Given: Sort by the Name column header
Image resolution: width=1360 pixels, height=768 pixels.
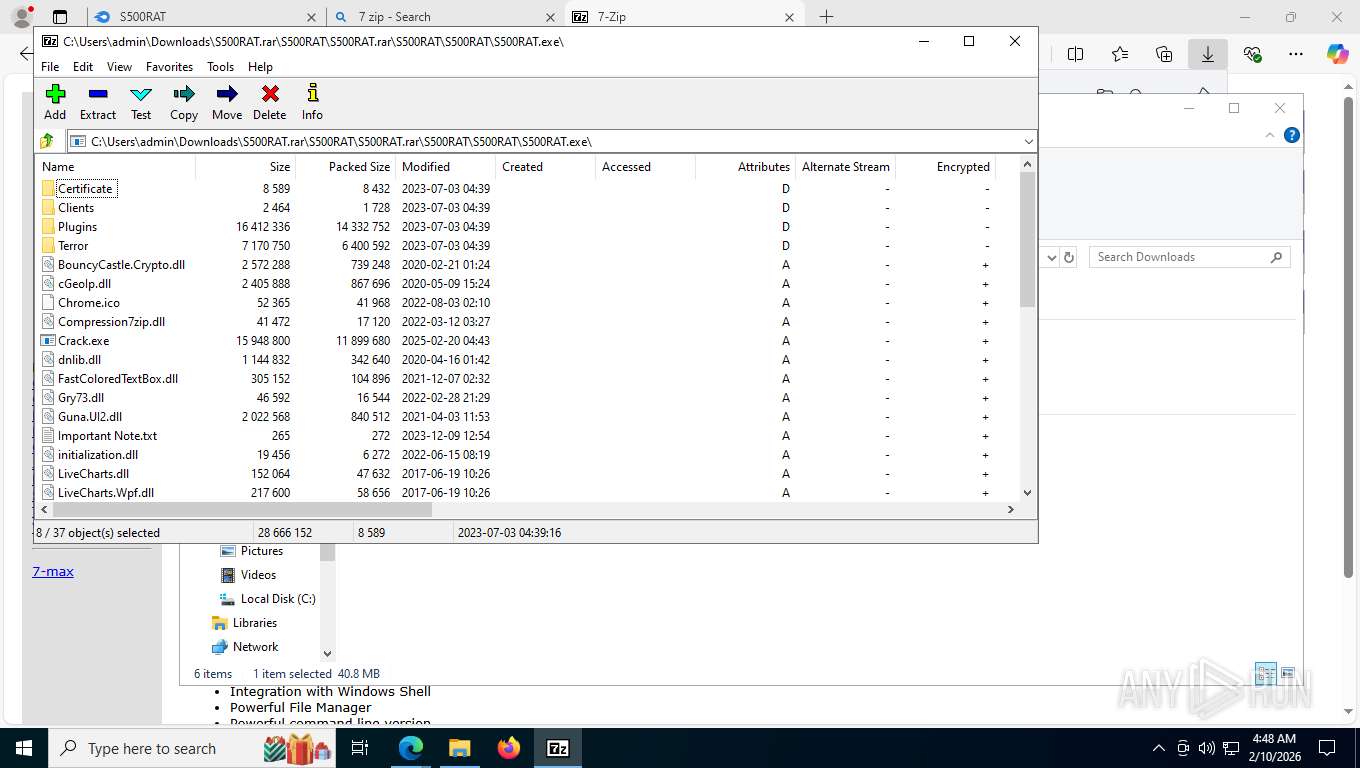Looking at the screenshot, I should pos(115,167).
